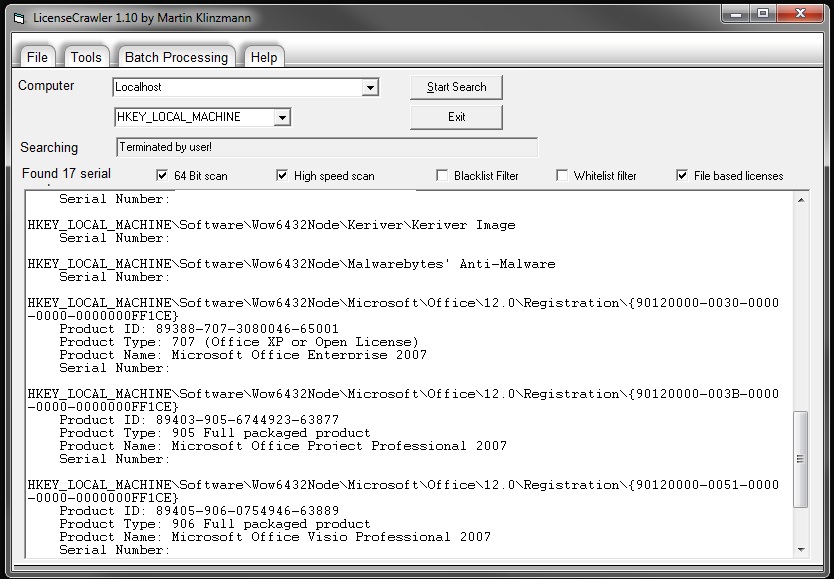This screenshot has height=579, width=834.
Task: Click the results scrollbar down arrow
Action: 801,550
